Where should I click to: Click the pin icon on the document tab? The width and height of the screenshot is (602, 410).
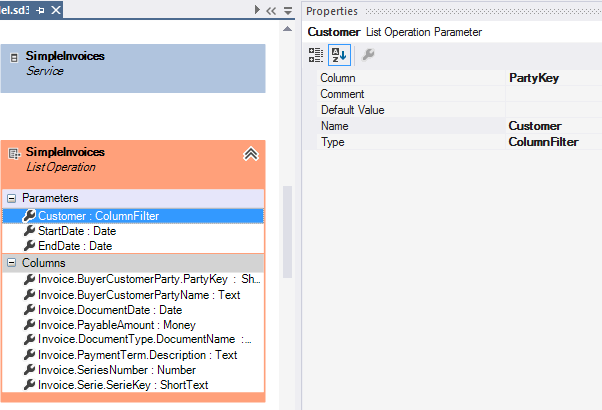click(40, 10)
